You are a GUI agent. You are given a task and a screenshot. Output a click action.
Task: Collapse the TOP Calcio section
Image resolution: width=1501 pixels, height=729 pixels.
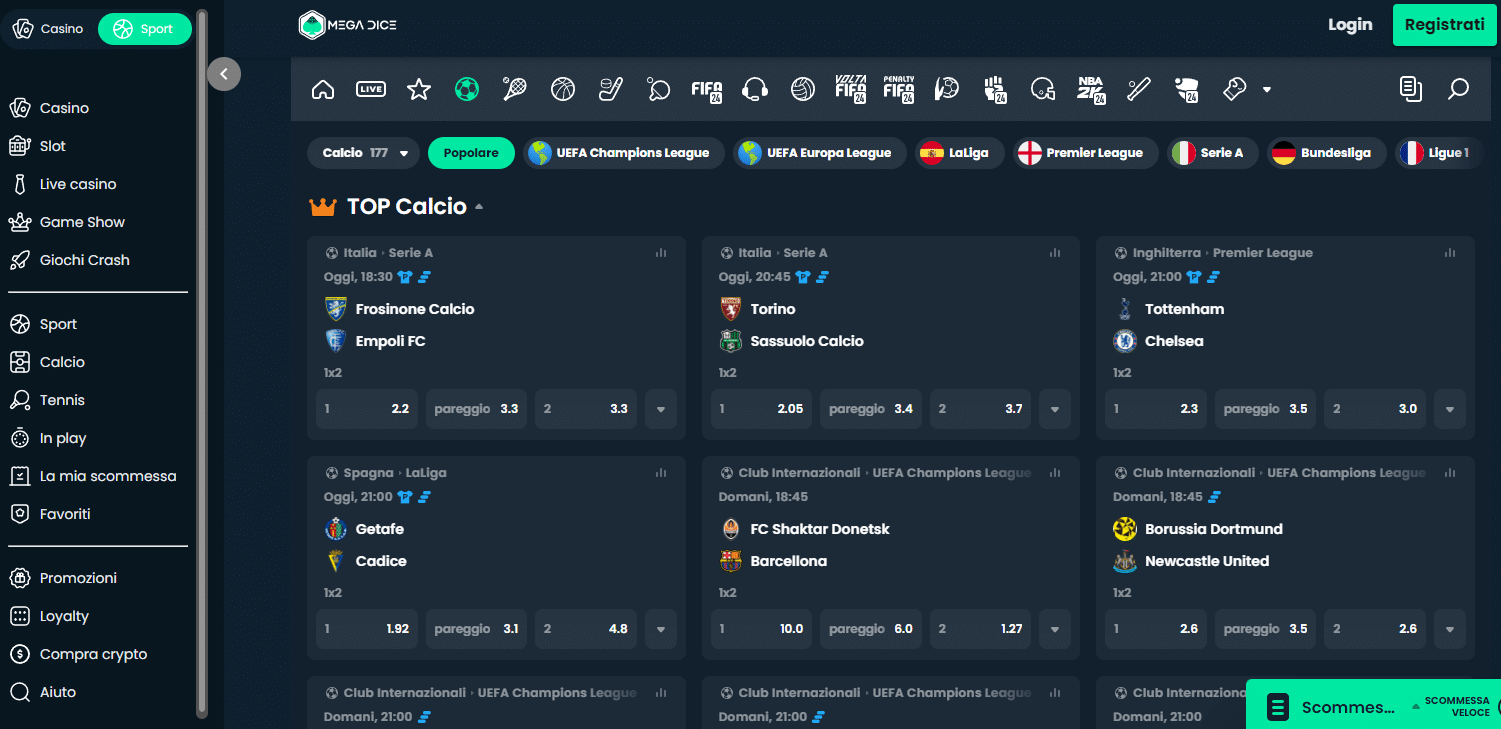pyautogui.click(x=479, y=207)
